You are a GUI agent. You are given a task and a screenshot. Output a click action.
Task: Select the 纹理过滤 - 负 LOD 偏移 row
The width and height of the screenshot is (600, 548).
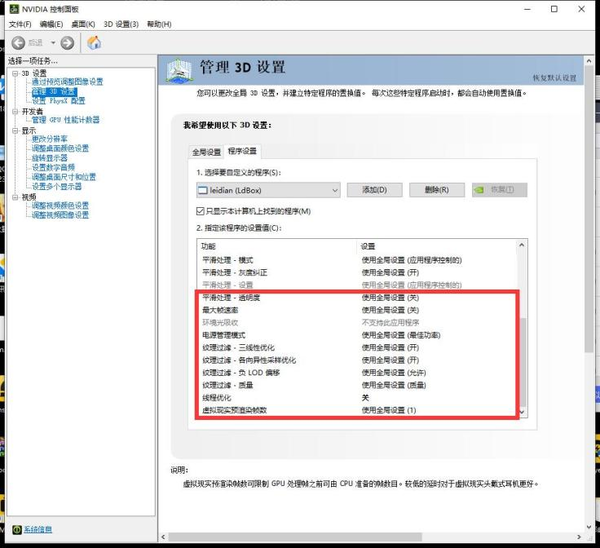[x=357, y=373]
